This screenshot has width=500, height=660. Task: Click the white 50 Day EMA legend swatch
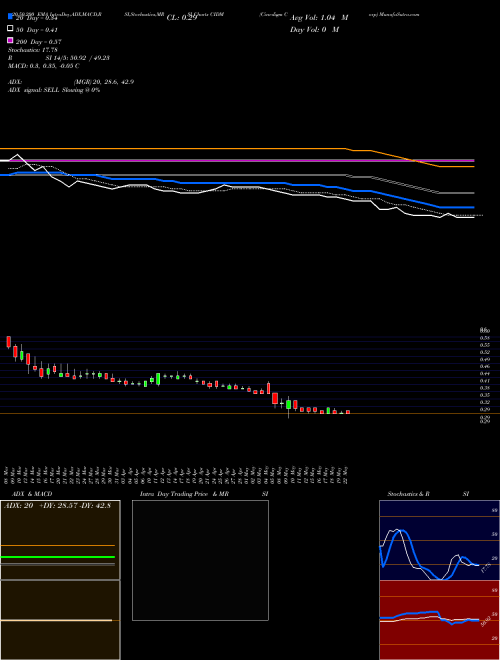point(10,29)
